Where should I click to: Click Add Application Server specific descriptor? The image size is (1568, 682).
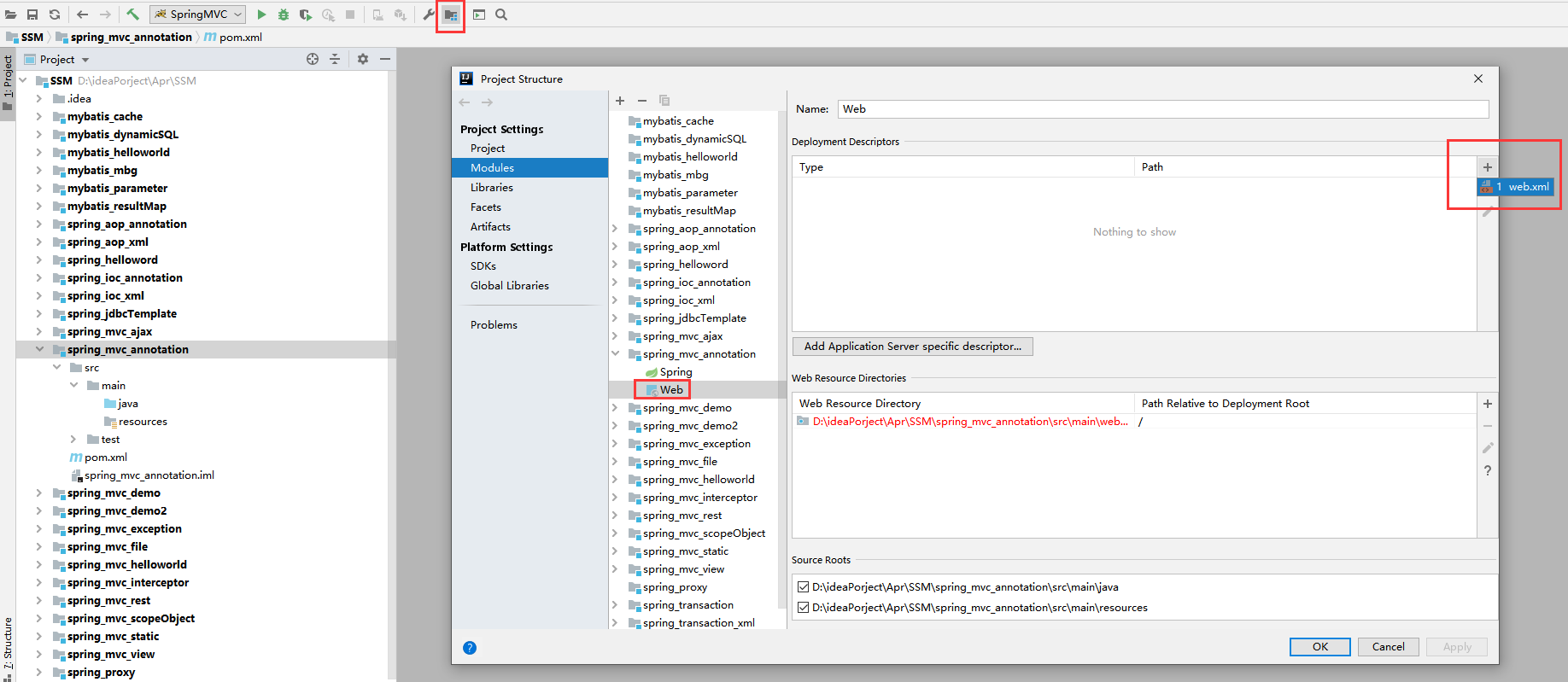tap(913, 347)
